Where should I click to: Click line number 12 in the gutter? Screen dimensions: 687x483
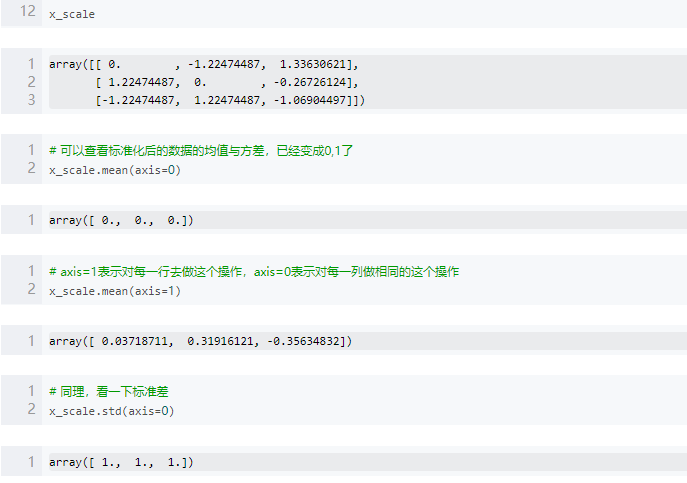click(x=28, y=11)
